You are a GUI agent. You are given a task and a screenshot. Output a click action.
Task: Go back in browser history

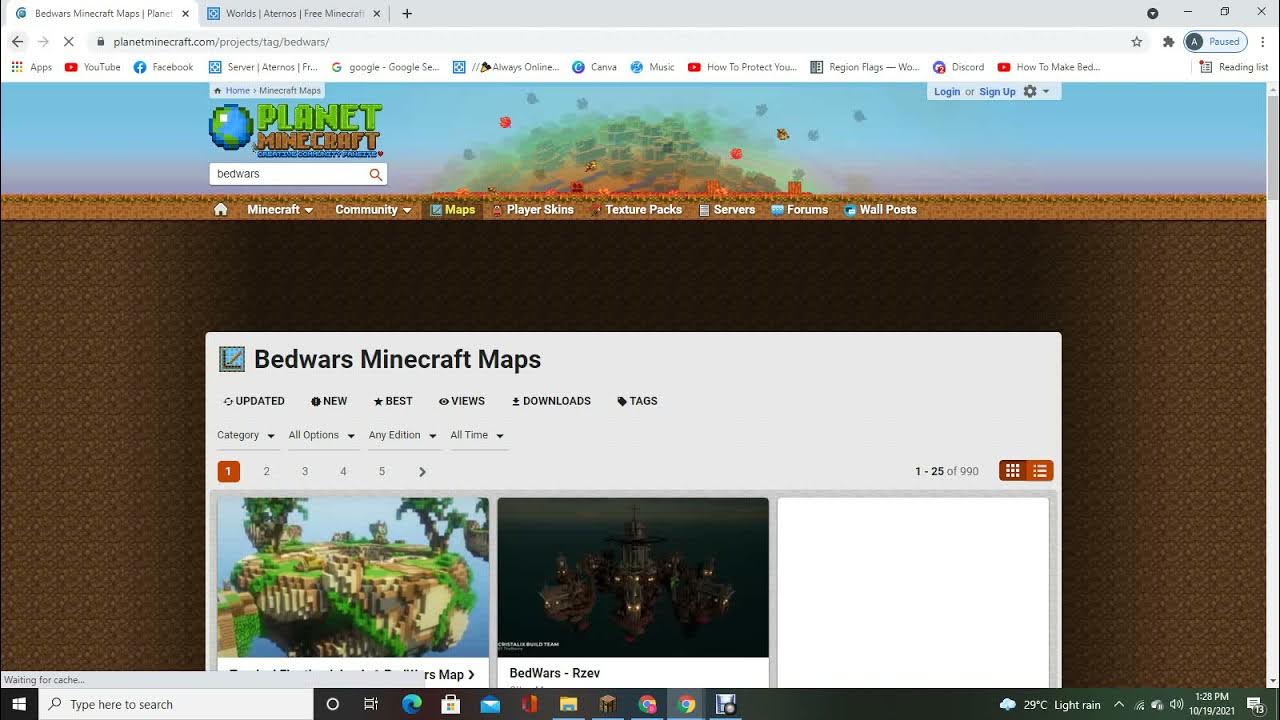pyautogui.click(x=17, y=42)
